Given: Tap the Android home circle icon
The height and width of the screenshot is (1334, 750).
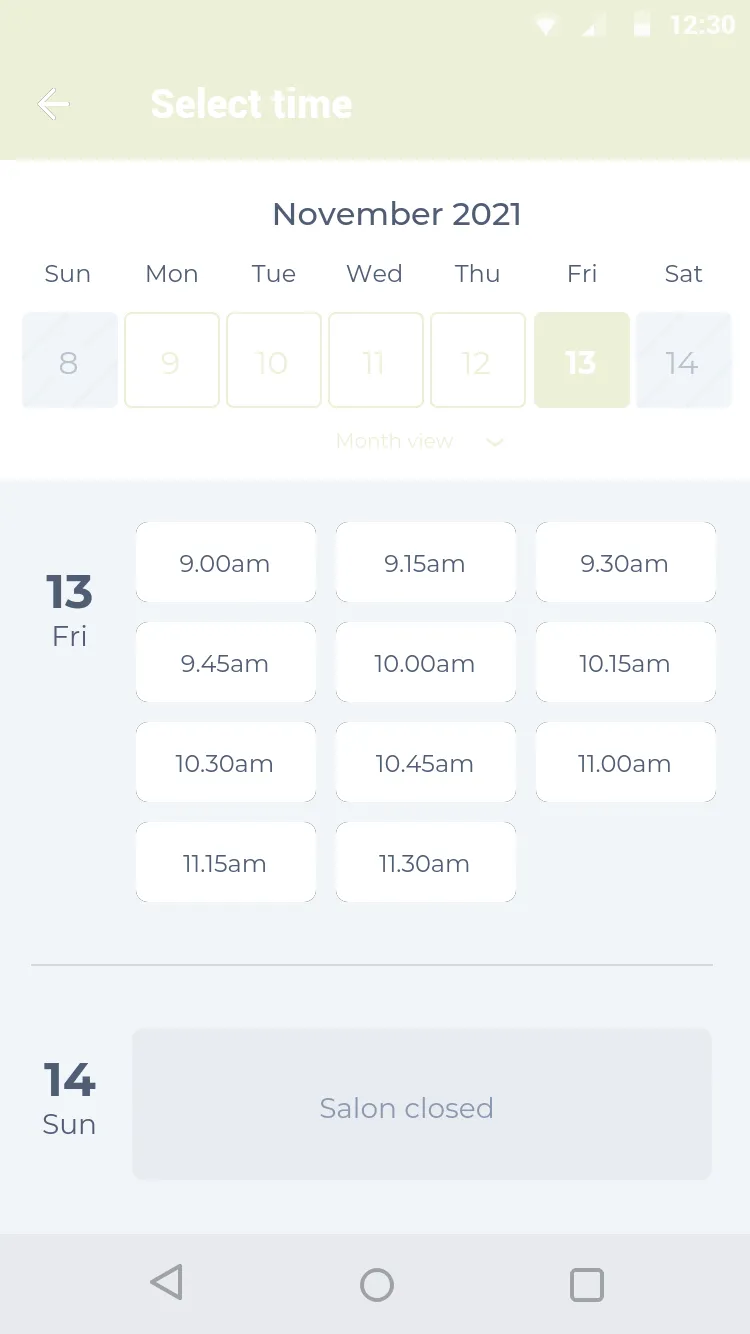Looking at the screenshot, I should 377,1284.
